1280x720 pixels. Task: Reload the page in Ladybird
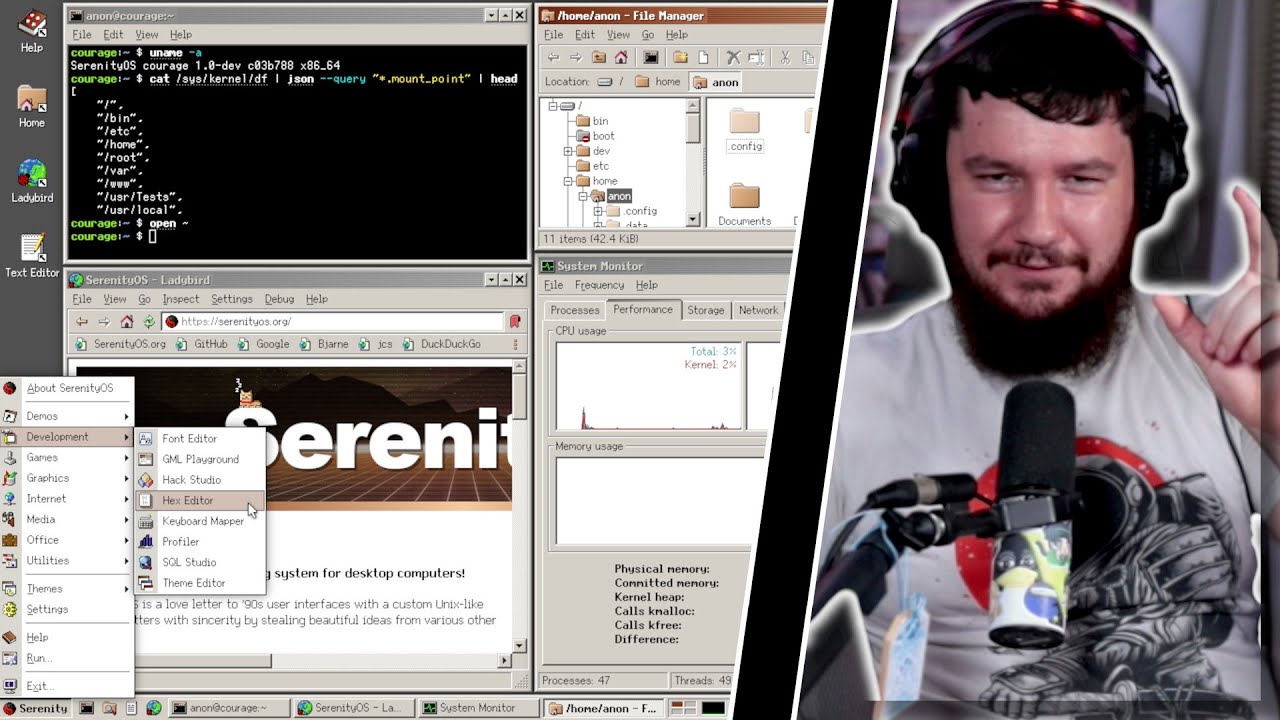point(149,321)
